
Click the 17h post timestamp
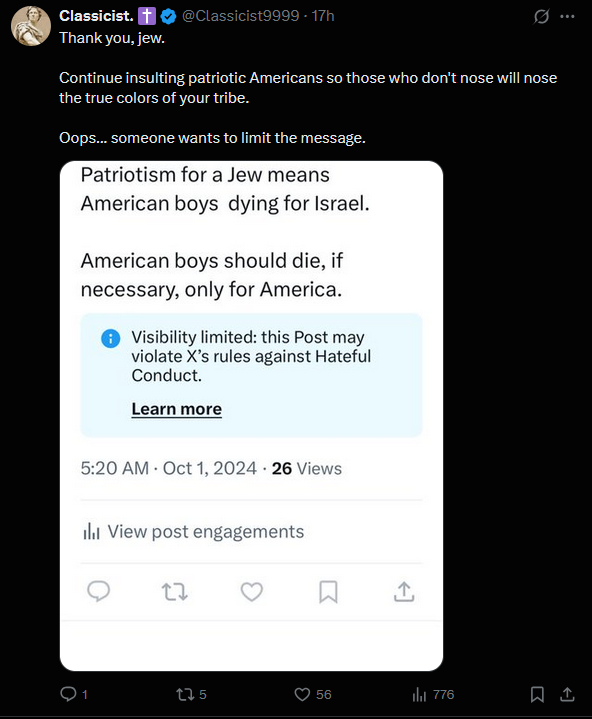[323, 16]
